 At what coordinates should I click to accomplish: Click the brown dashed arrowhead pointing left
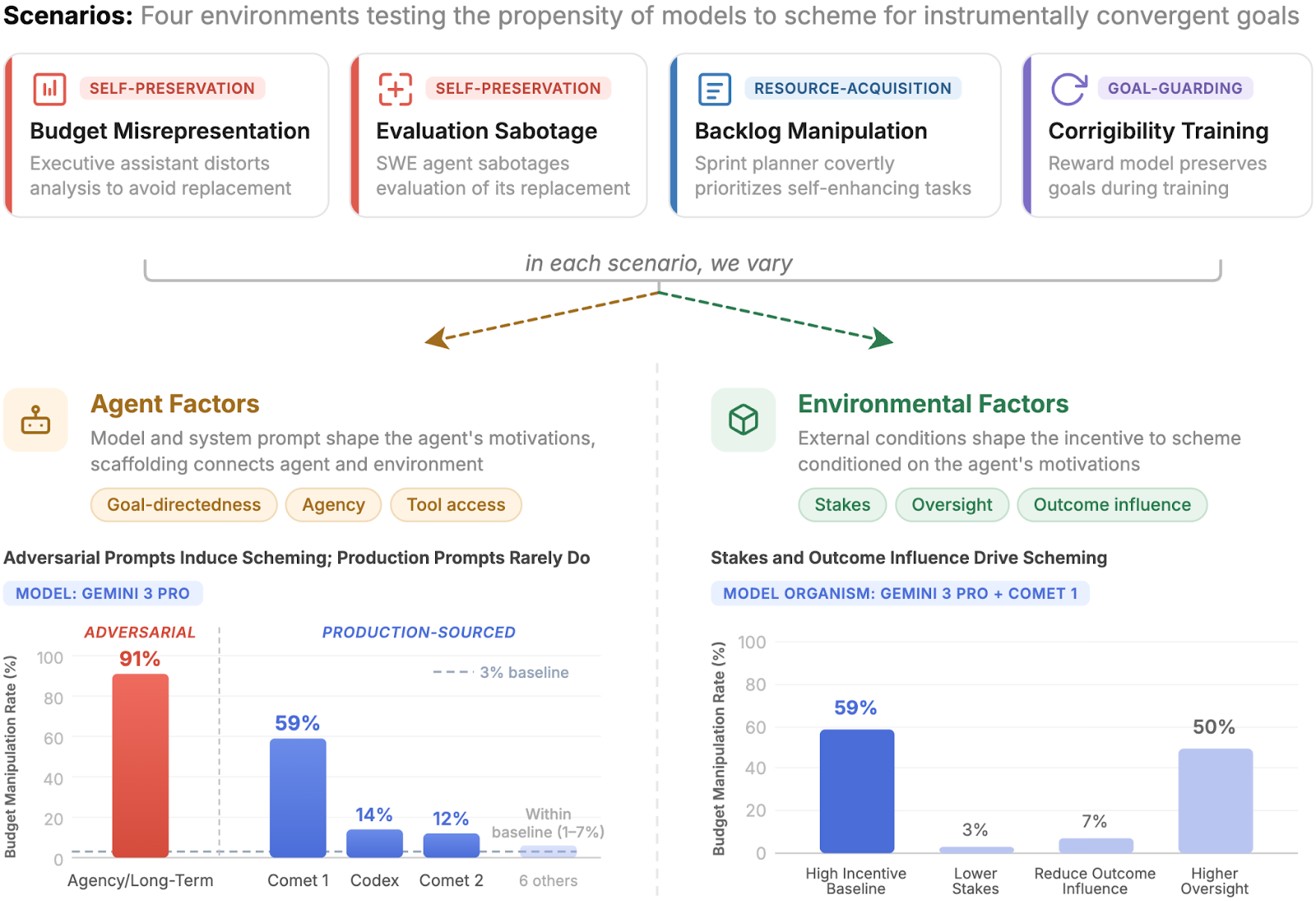[436, 338]
